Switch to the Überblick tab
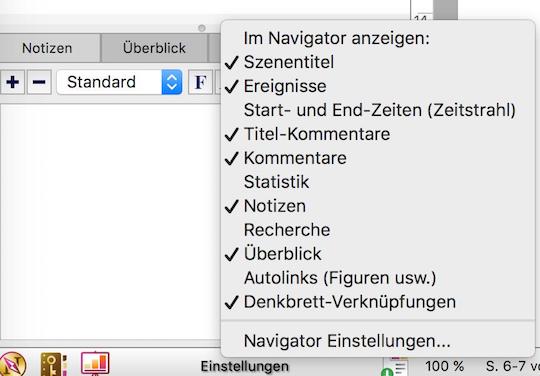Image resolution: width=540 pixels, height=376 pixels. click(154, 48)
